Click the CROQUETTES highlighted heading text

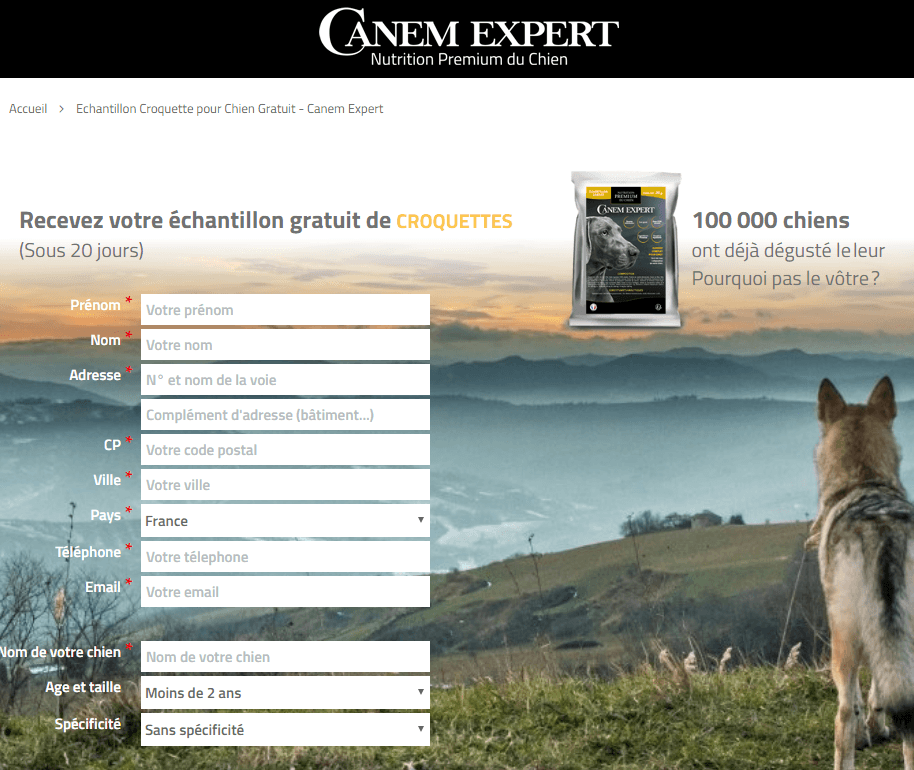point(454,222)
